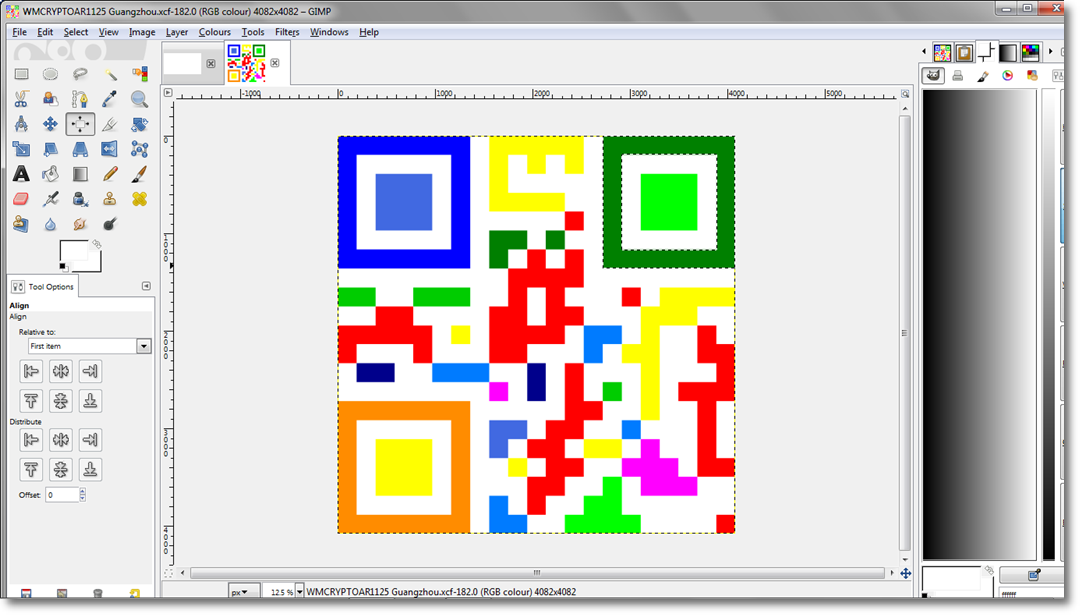Viewport: 1080px width, 615px height.
Task: Activate the Move tool
Action: (50, 124)
